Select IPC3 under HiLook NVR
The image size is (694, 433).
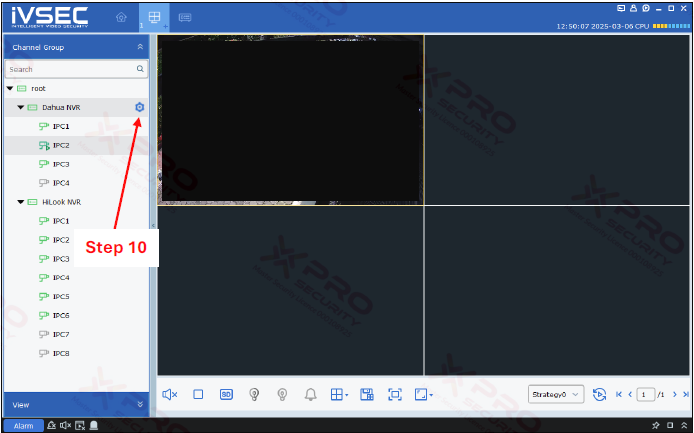pyautogui.click(x=61, y=259)
